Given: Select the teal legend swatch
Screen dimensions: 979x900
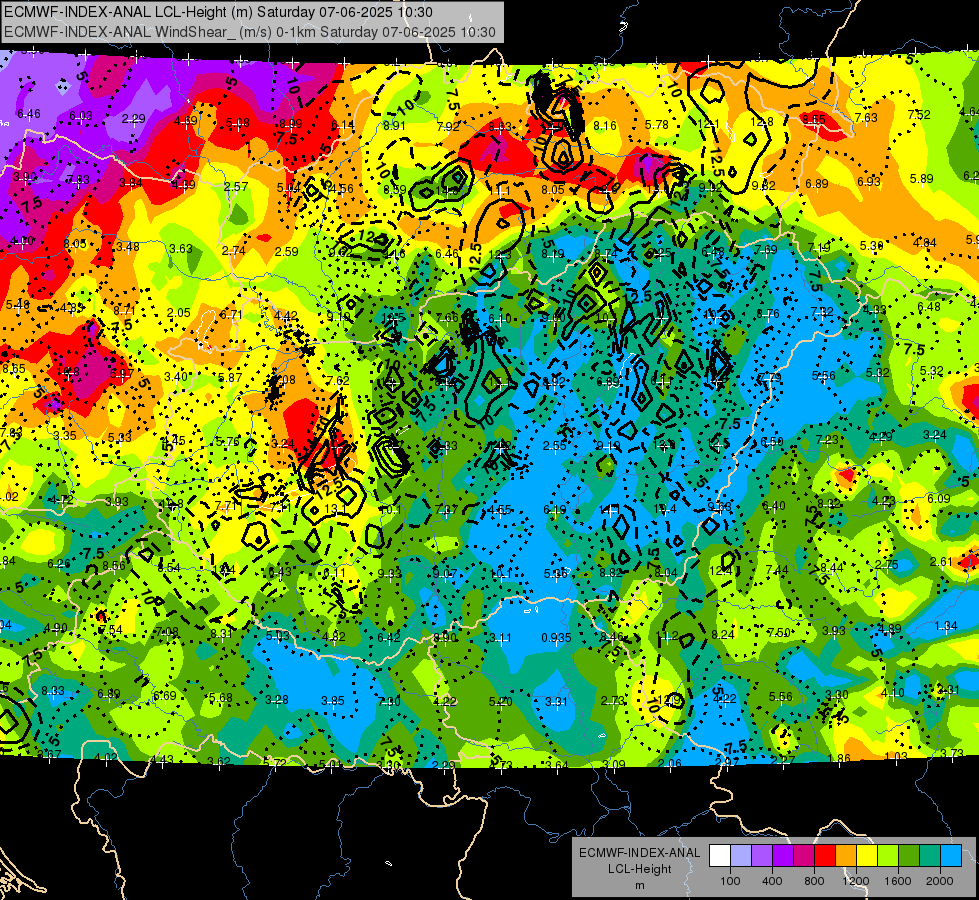Looking at the screenshot, I should click(930, 855).
